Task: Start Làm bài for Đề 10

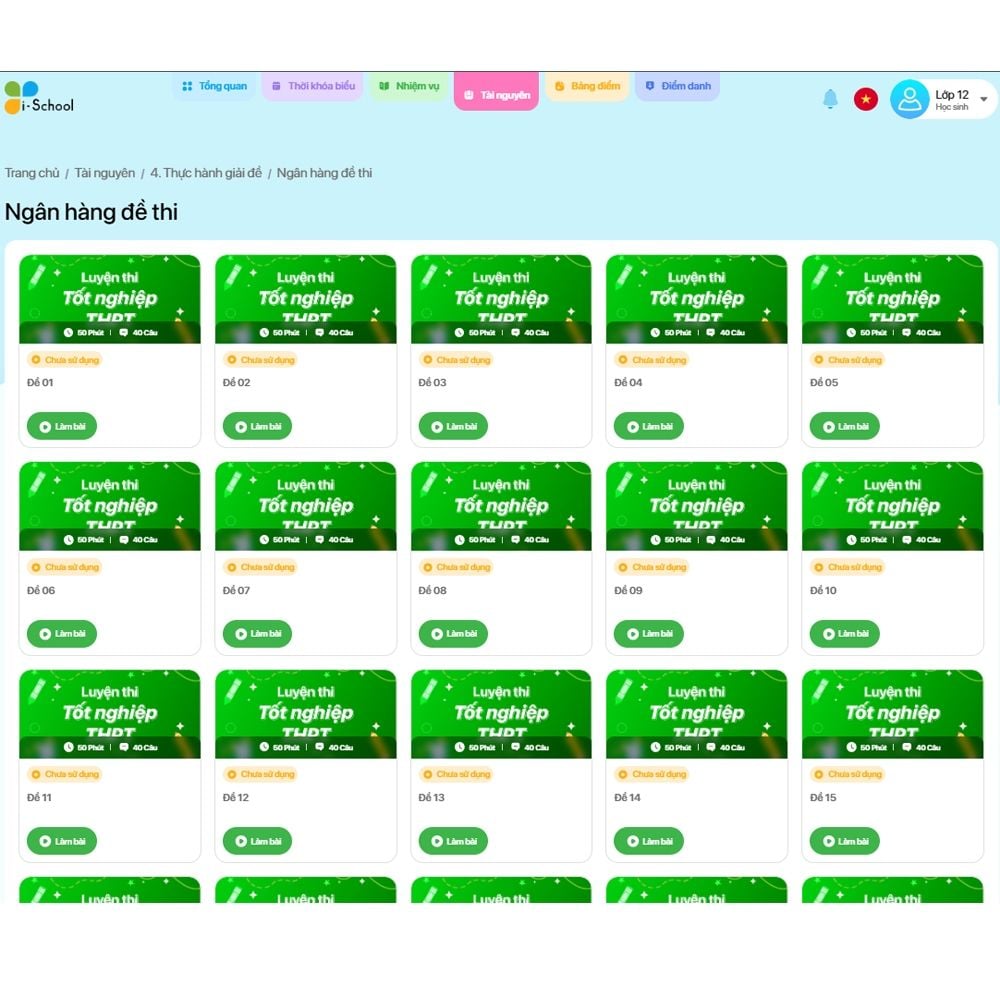Action: 844,633
